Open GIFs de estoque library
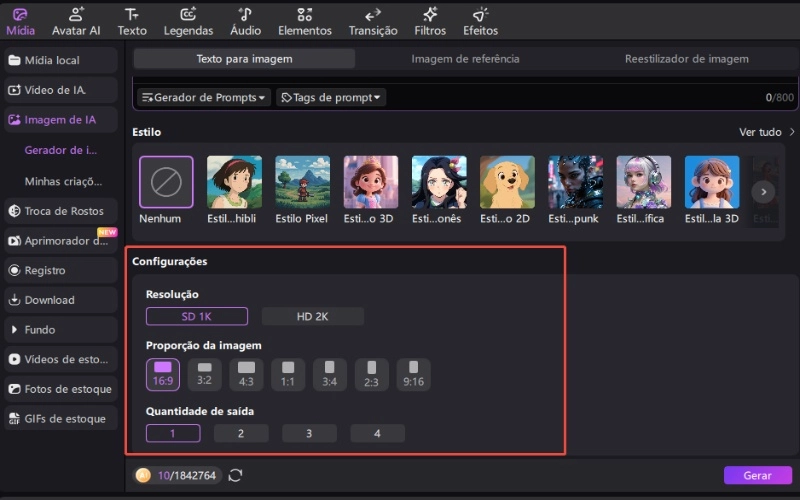Image resolution: width=800 pixels, height=500 pixels. (61, 419)
